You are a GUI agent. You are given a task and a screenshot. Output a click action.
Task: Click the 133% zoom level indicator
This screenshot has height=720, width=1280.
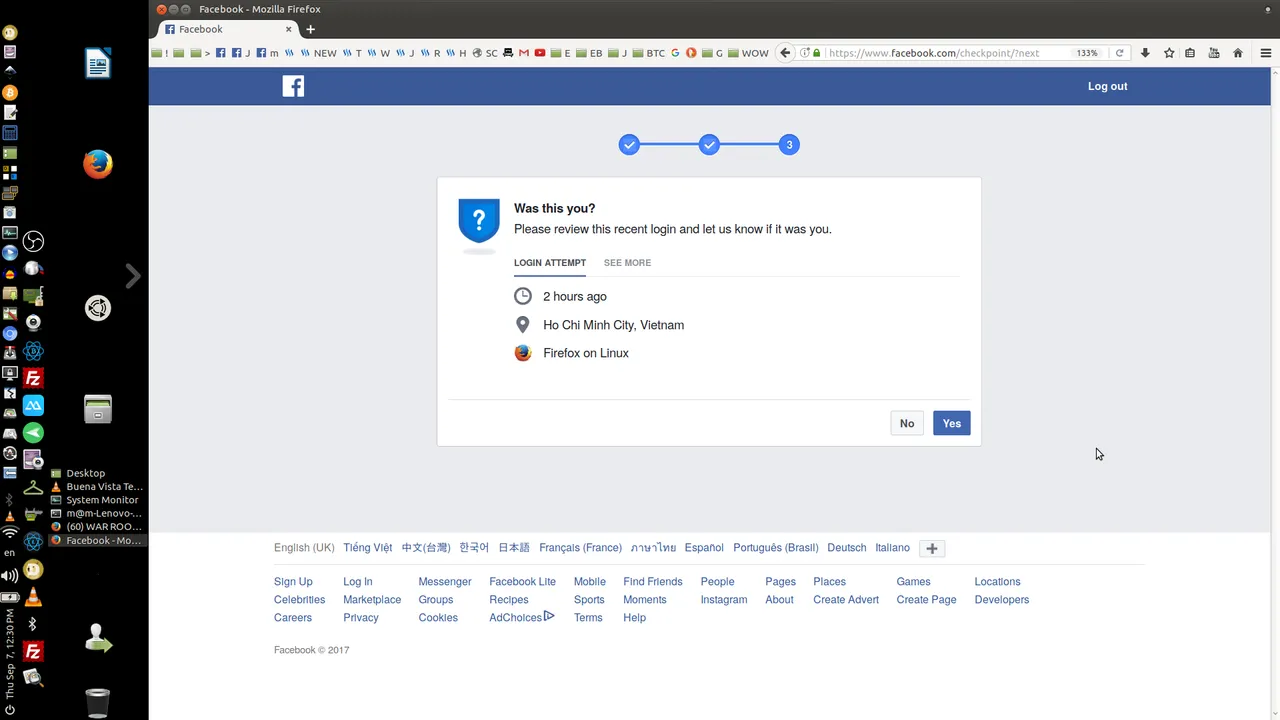coord(1086,53)
